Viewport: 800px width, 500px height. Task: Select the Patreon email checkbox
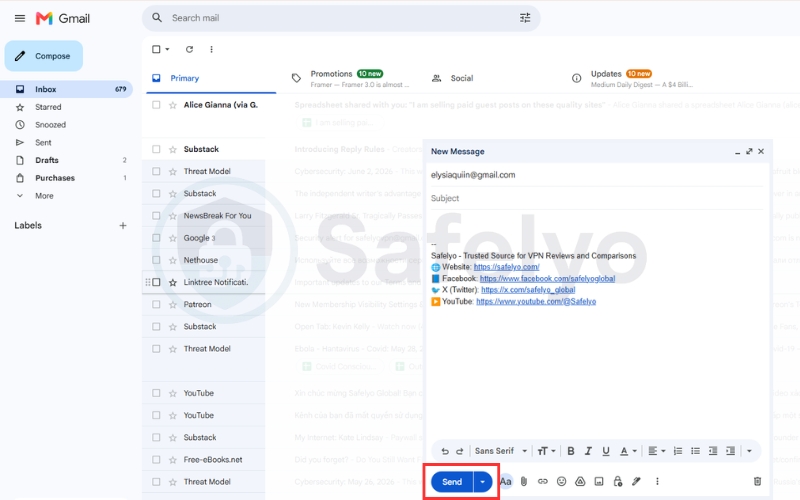pyautogui.click(x=156, y=305)
